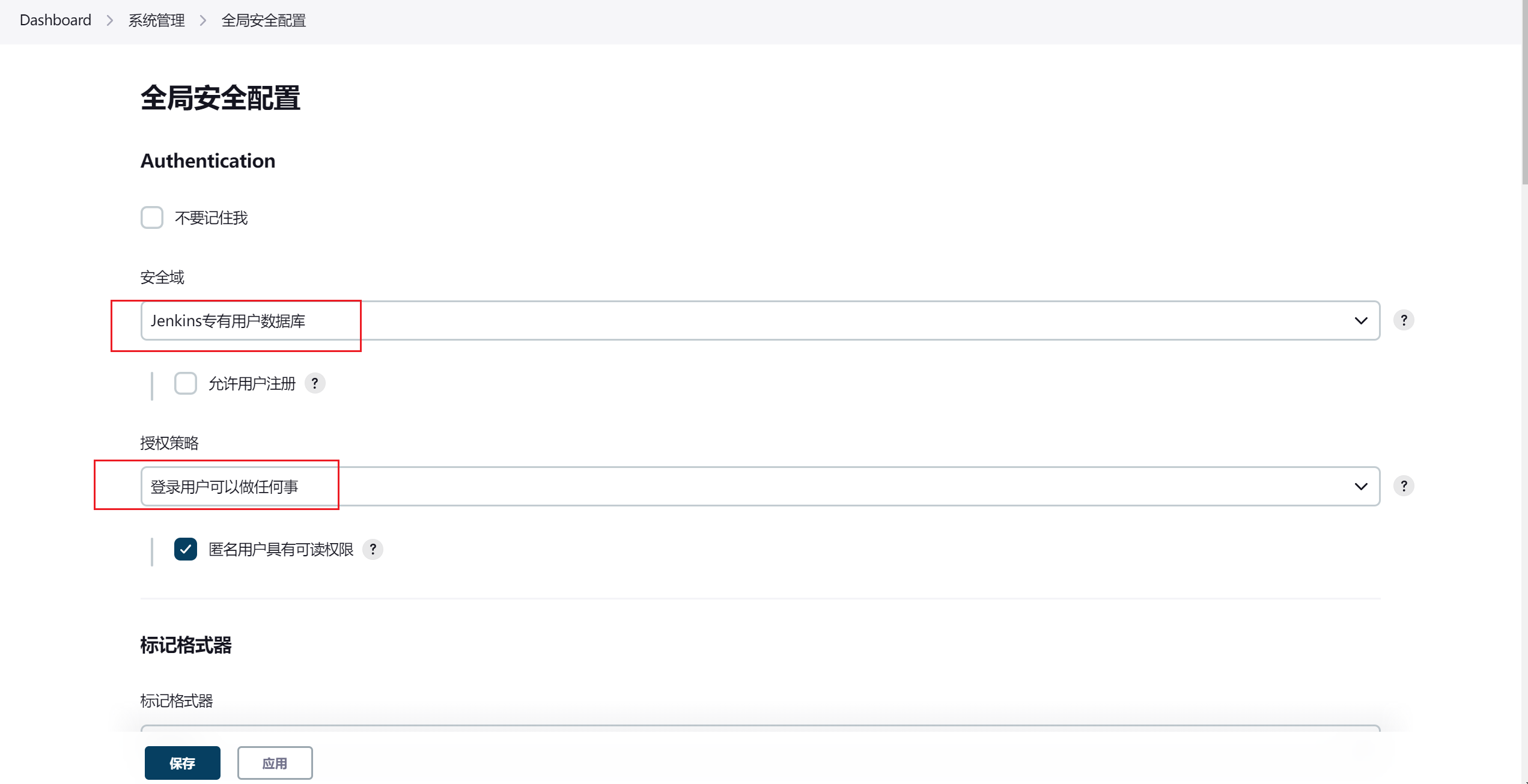Open help for 允许用户注册 option
The height and width of the screenshot is (784, 1528).
pos(315,383)
